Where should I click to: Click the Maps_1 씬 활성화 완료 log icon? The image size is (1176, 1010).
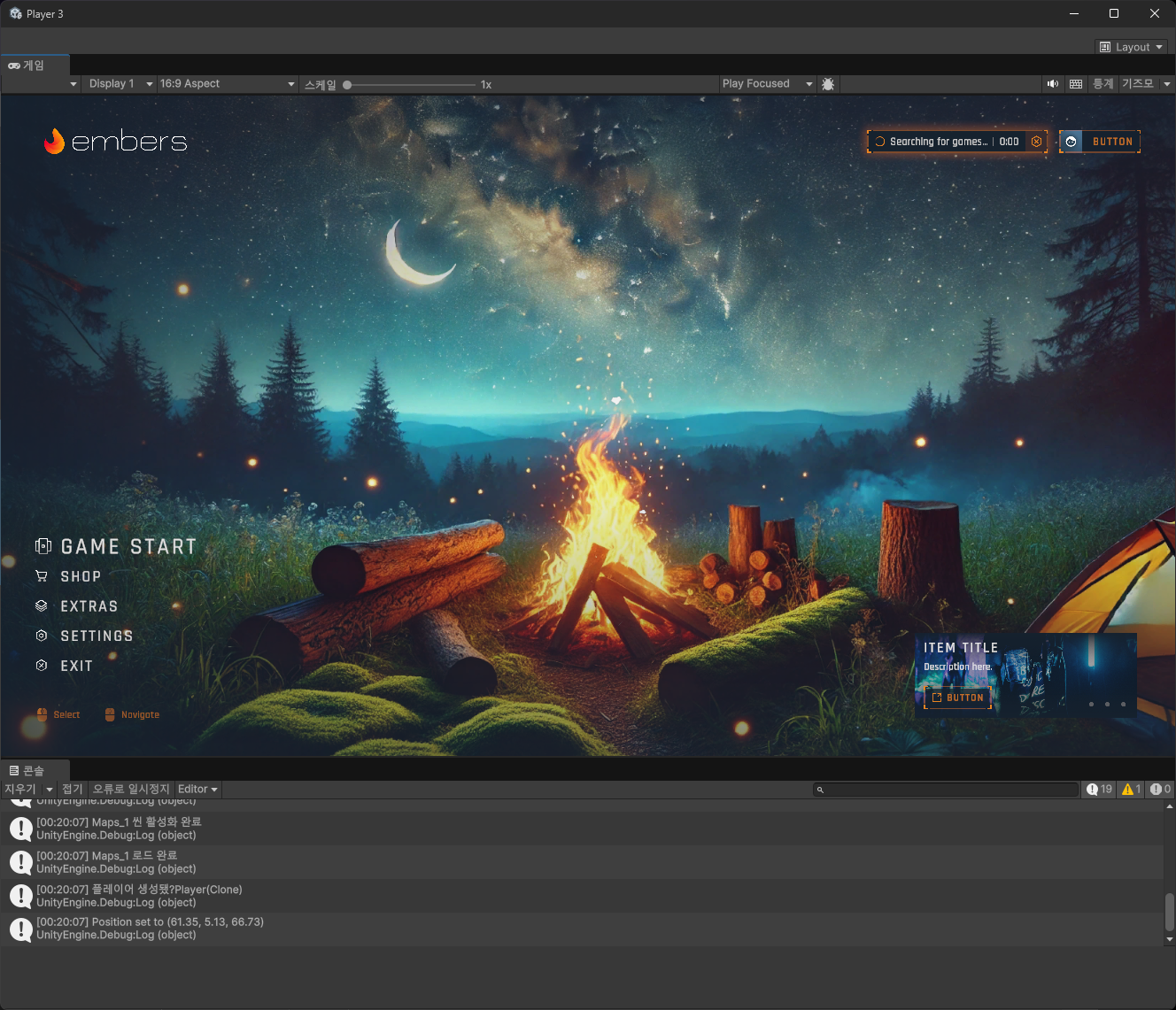coord(21,829)
